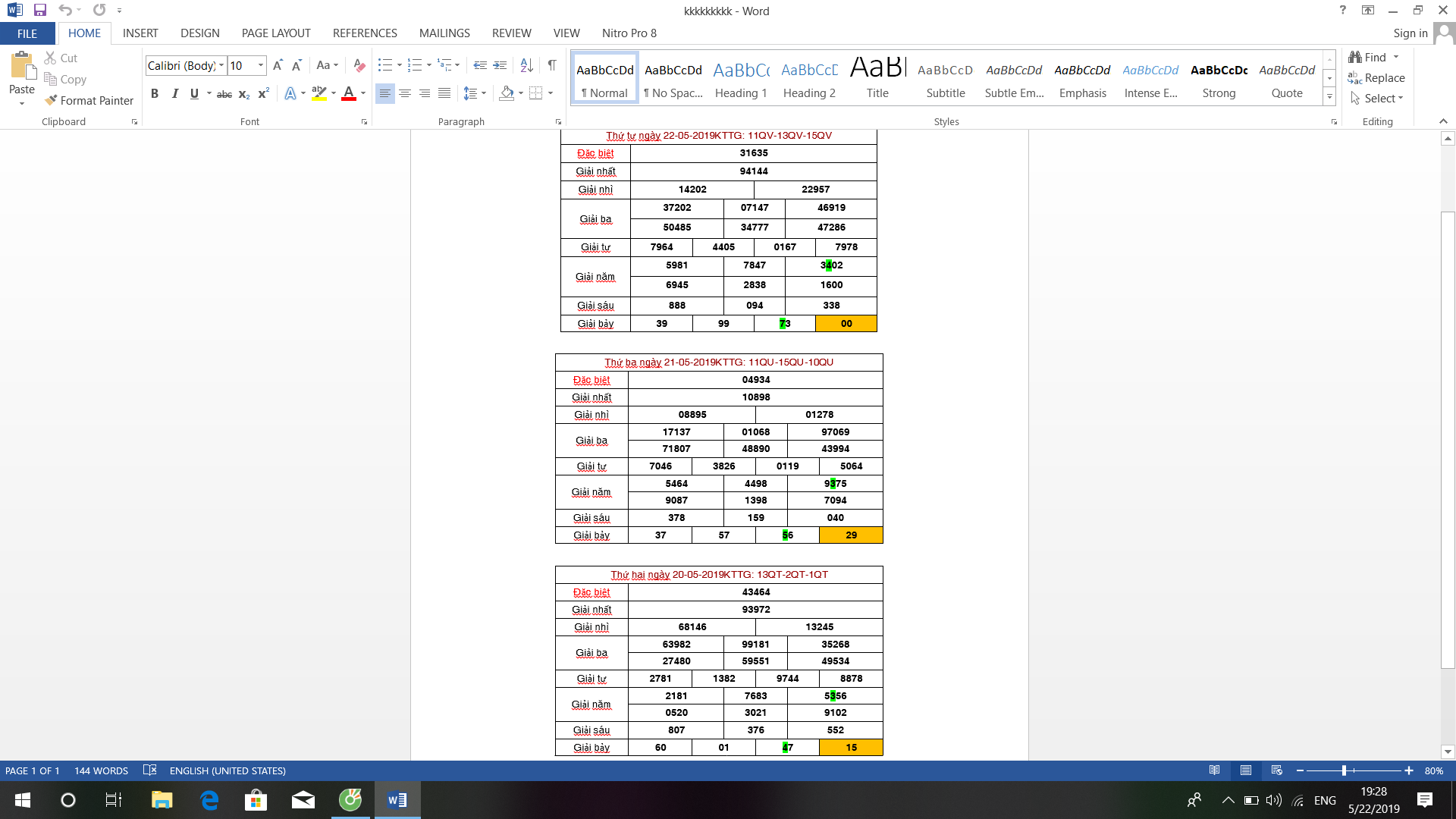1456x819 pixels.
Task: Open the font name dropdown
Action: coord(221,65)
